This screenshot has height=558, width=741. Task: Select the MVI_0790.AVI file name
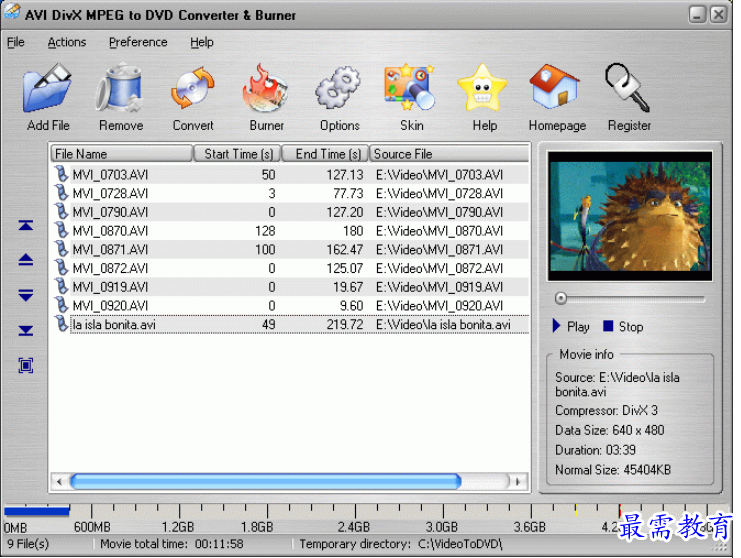pyautogui.click(x=110, y=212)
